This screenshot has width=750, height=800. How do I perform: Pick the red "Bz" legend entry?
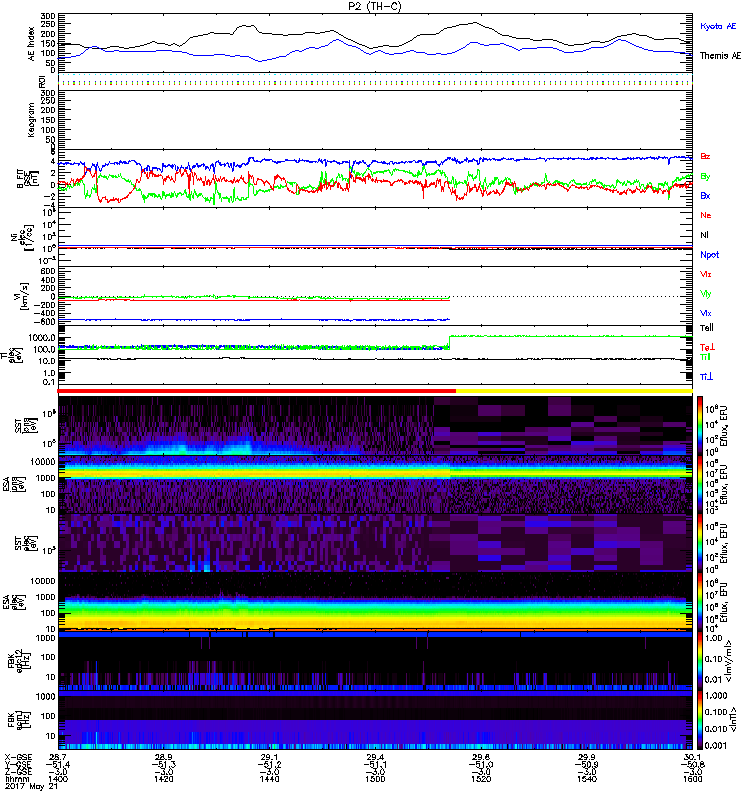click(705, 156)
